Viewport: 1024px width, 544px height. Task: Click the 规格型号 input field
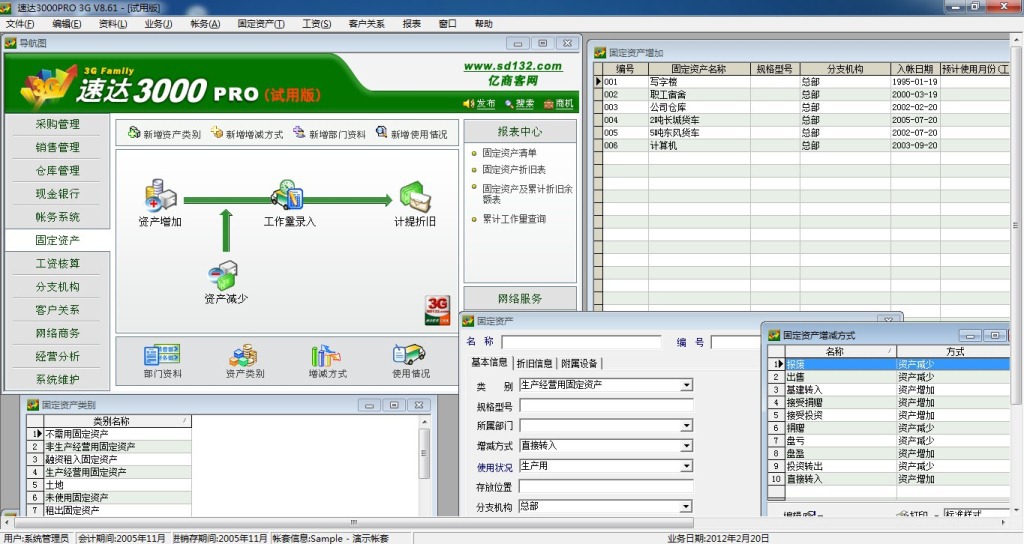point(606,406)
